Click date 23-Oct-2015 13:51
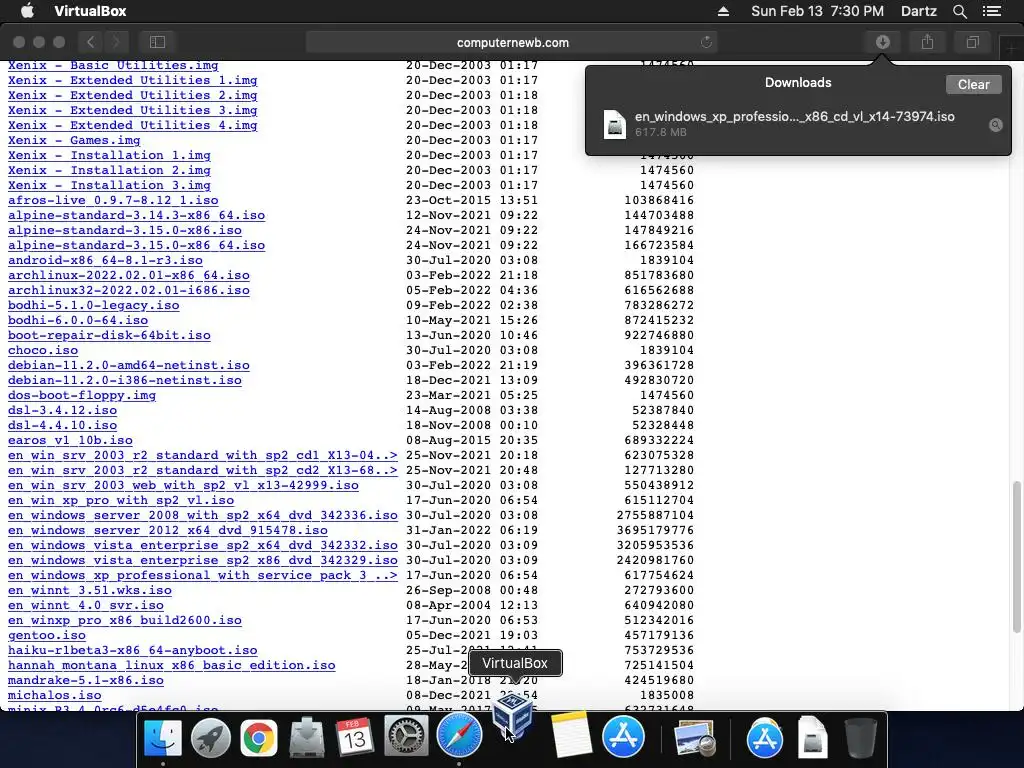 [472, 200]
